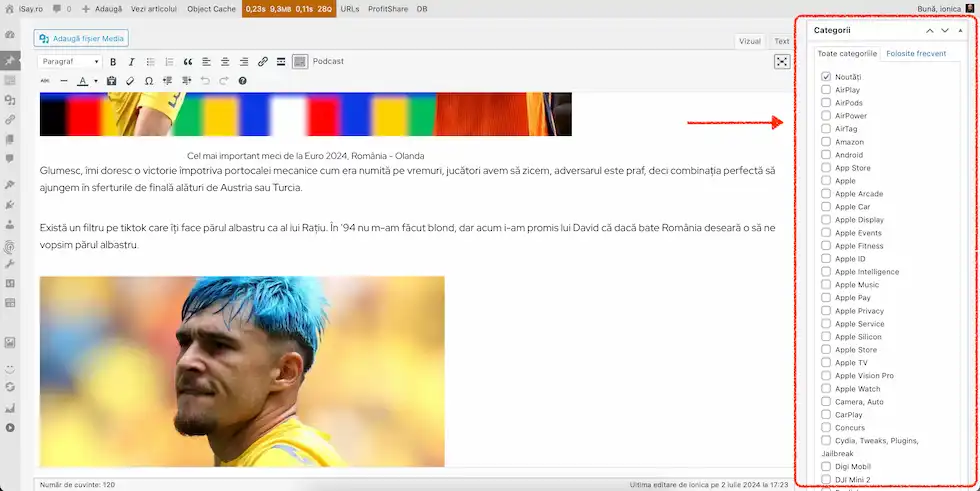This screenshot has height=491, width=980.
Task: Open the Paragraf format dropdown
Action: pyautogui.click(x=69, y=62)
